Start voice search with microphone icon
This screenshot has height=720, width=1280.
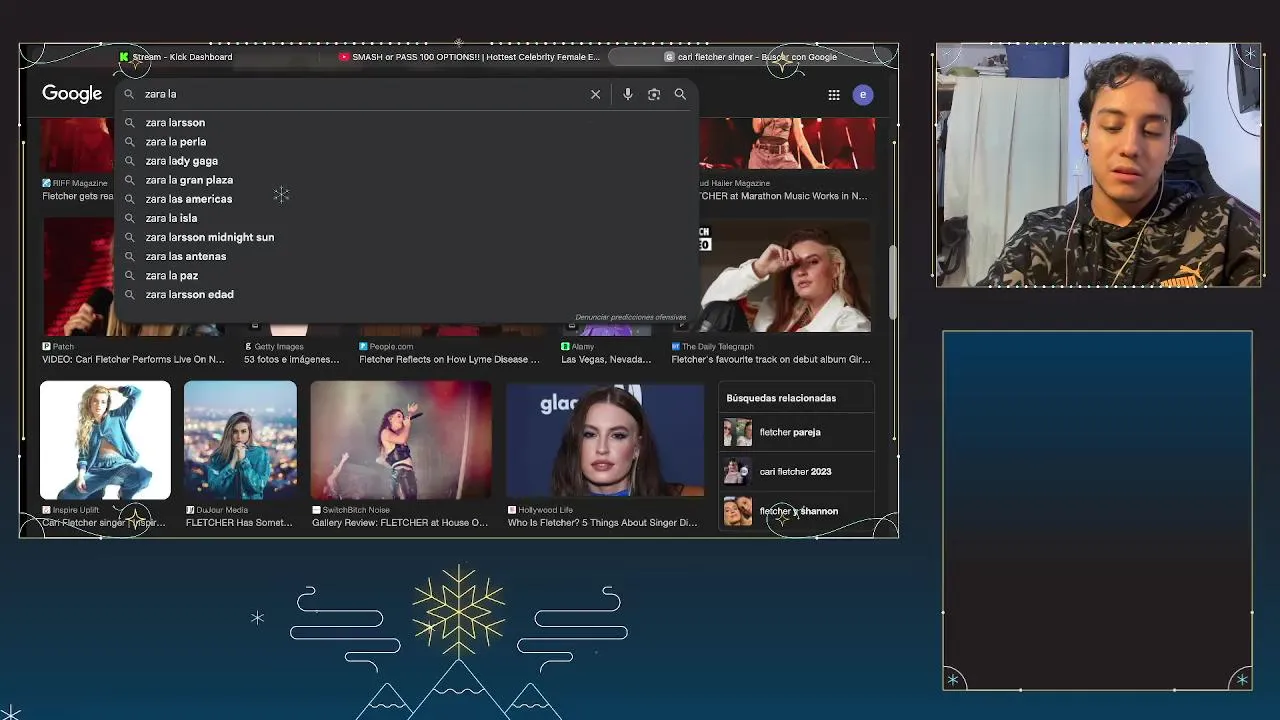tap(628, 94)
